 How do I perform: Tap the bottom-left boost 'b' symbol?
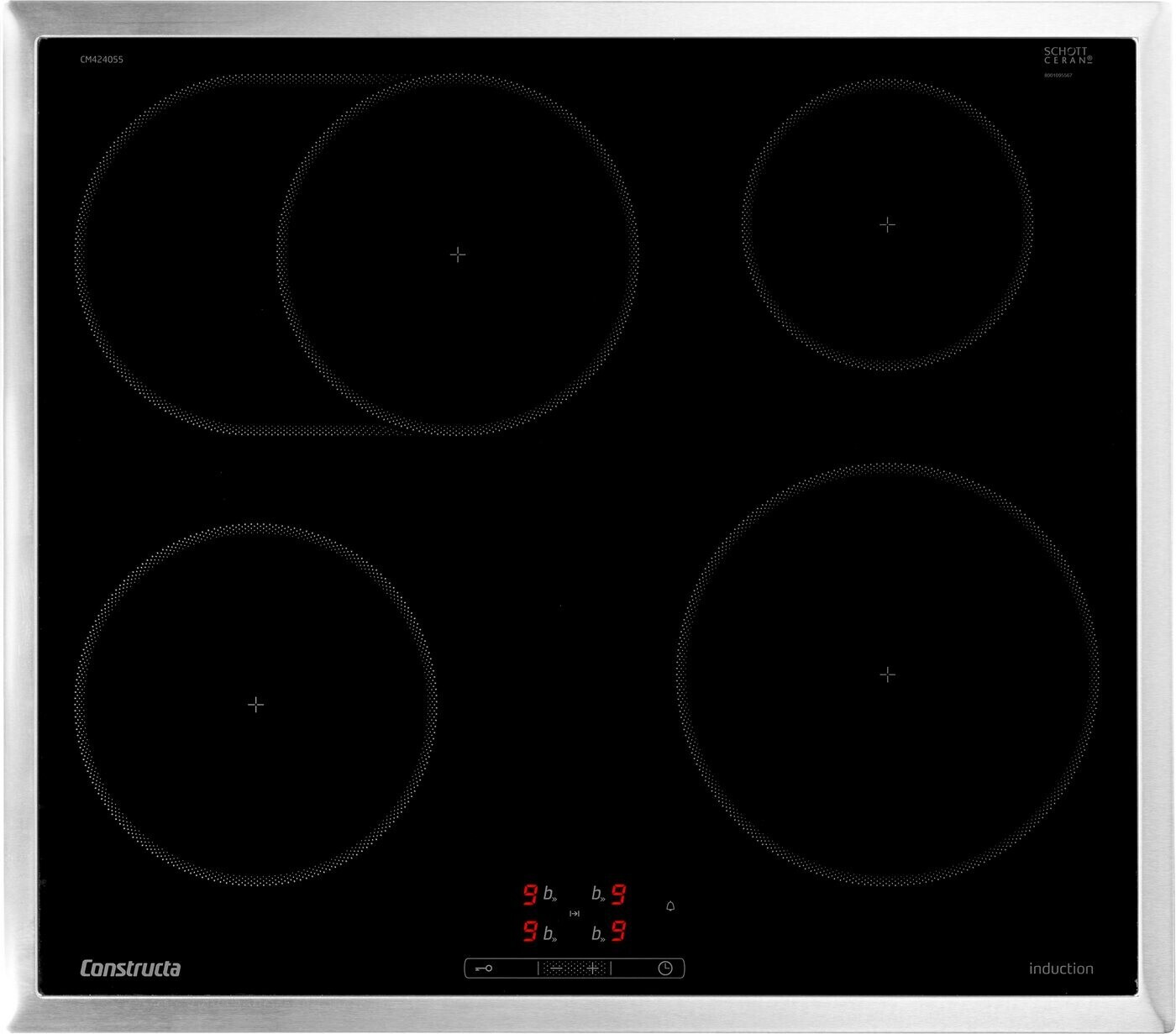tap(549, 934)
